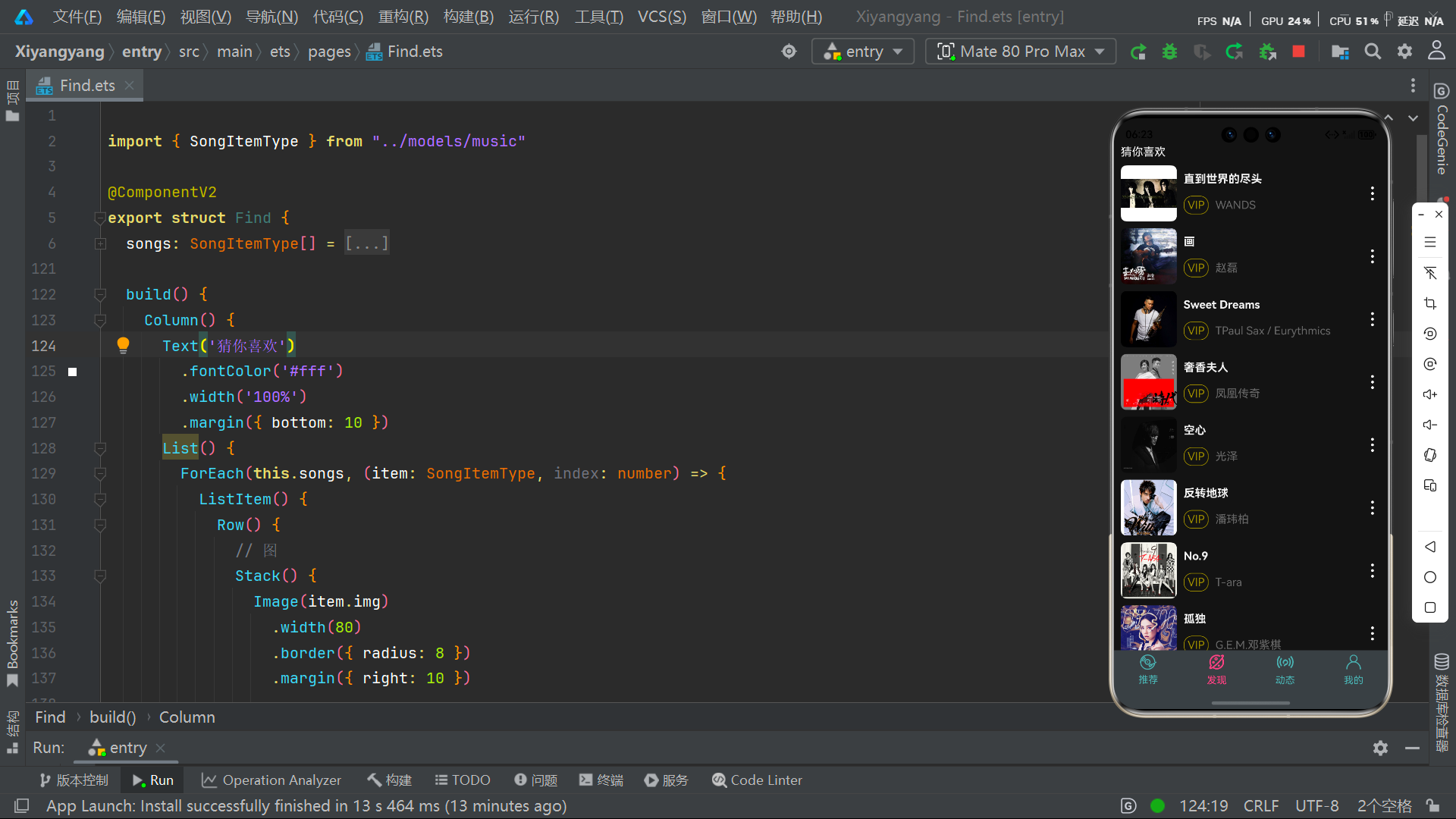Click the emulator volume up icon
The width and height of the screenshot is (1456, 819).
click(1430, 394)
